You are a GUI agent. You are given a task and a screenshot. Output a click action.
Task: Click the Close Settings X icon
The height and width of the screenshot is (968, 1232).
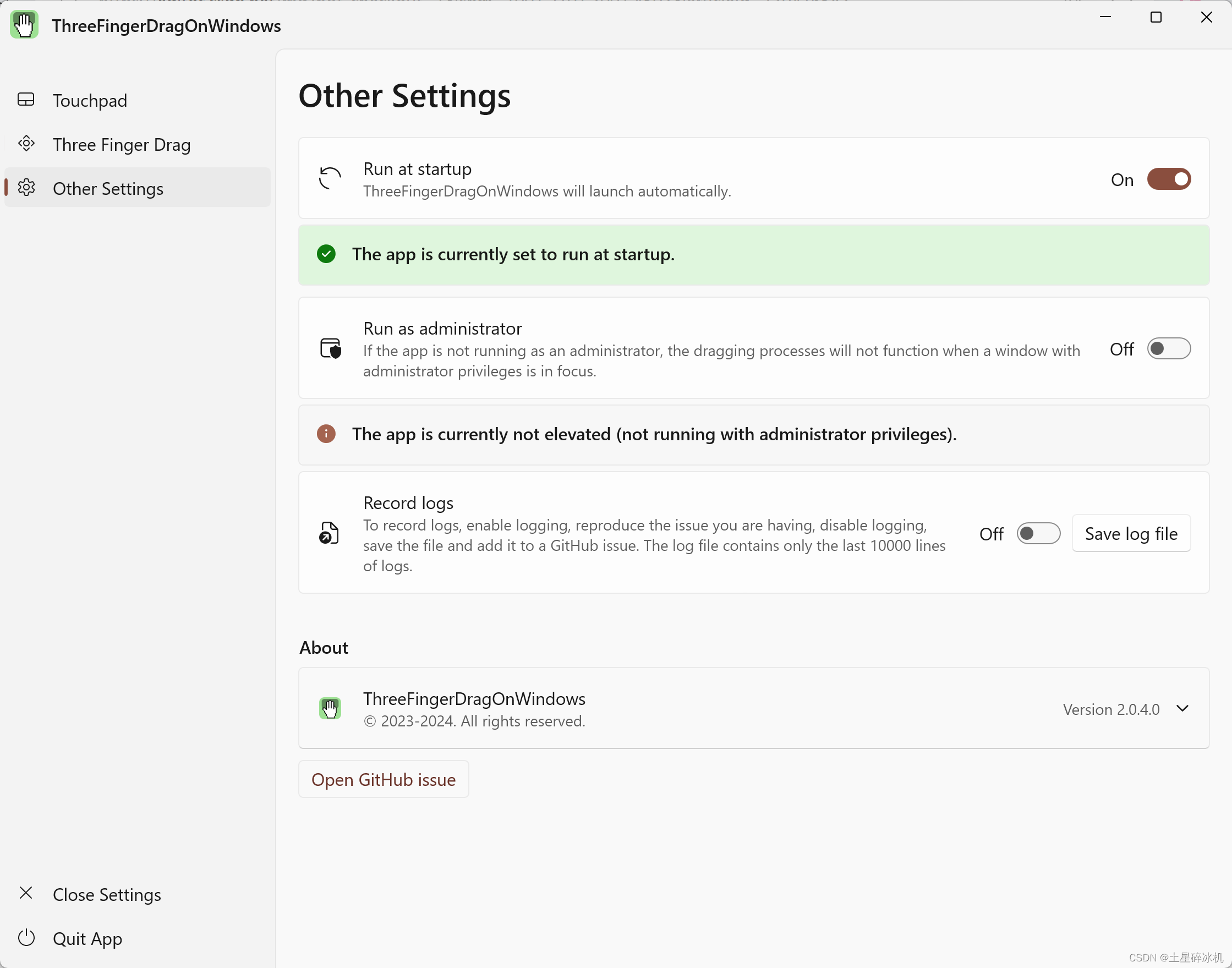[x=26, y=894]
